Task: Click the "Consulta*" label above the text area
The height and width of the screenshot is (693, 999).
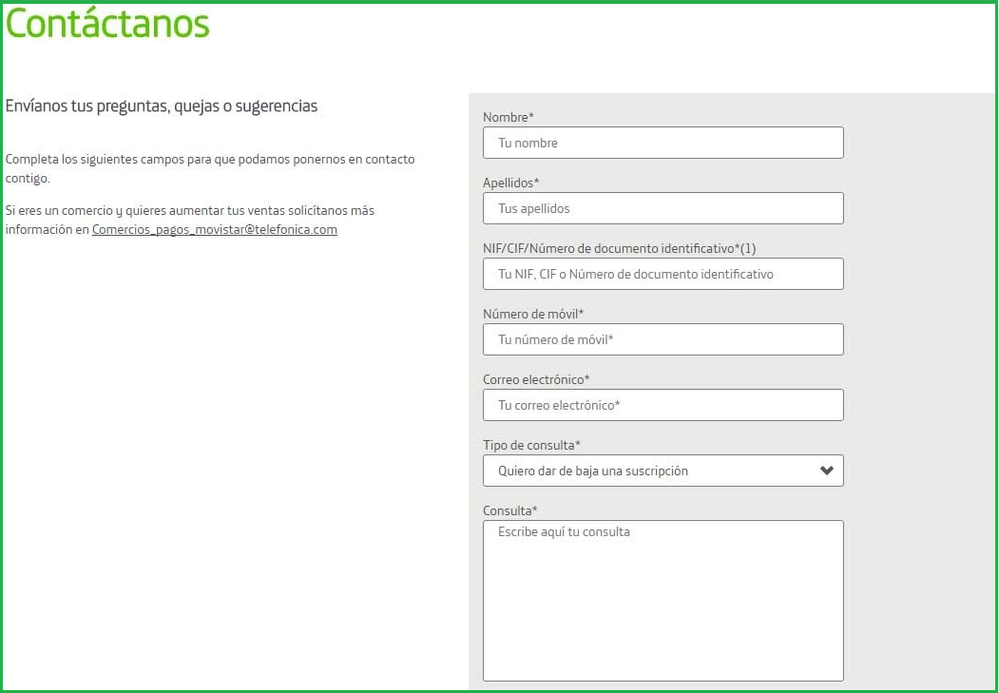Action: 510,511
